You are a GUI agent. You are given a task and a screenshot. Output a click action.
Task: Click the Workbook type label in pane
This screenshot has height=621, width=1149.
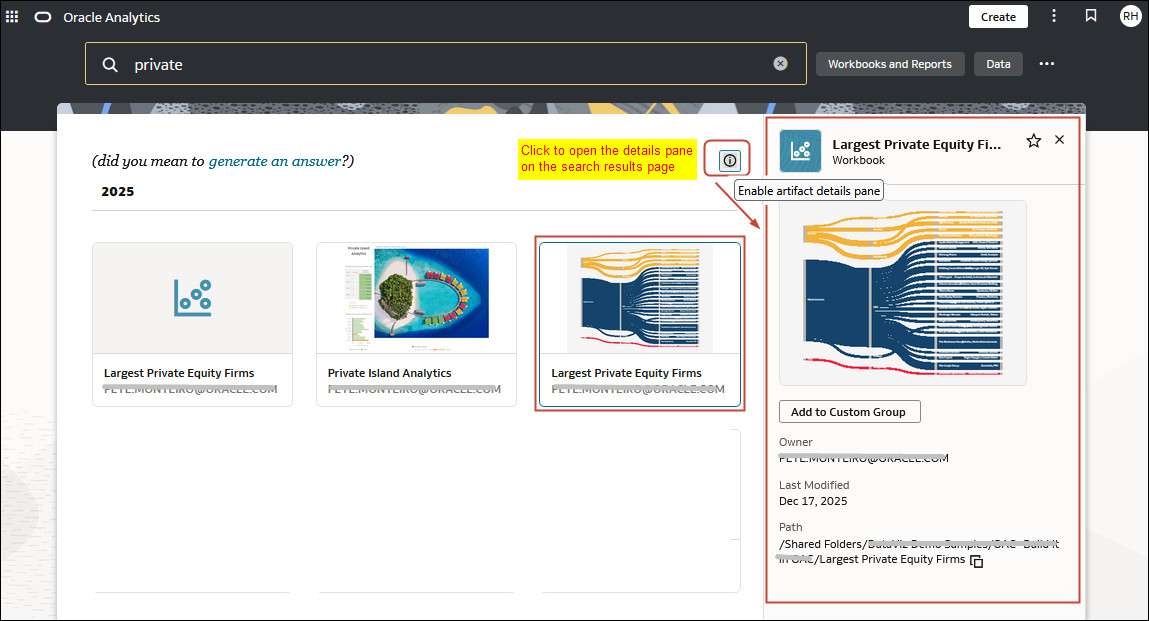858,161
